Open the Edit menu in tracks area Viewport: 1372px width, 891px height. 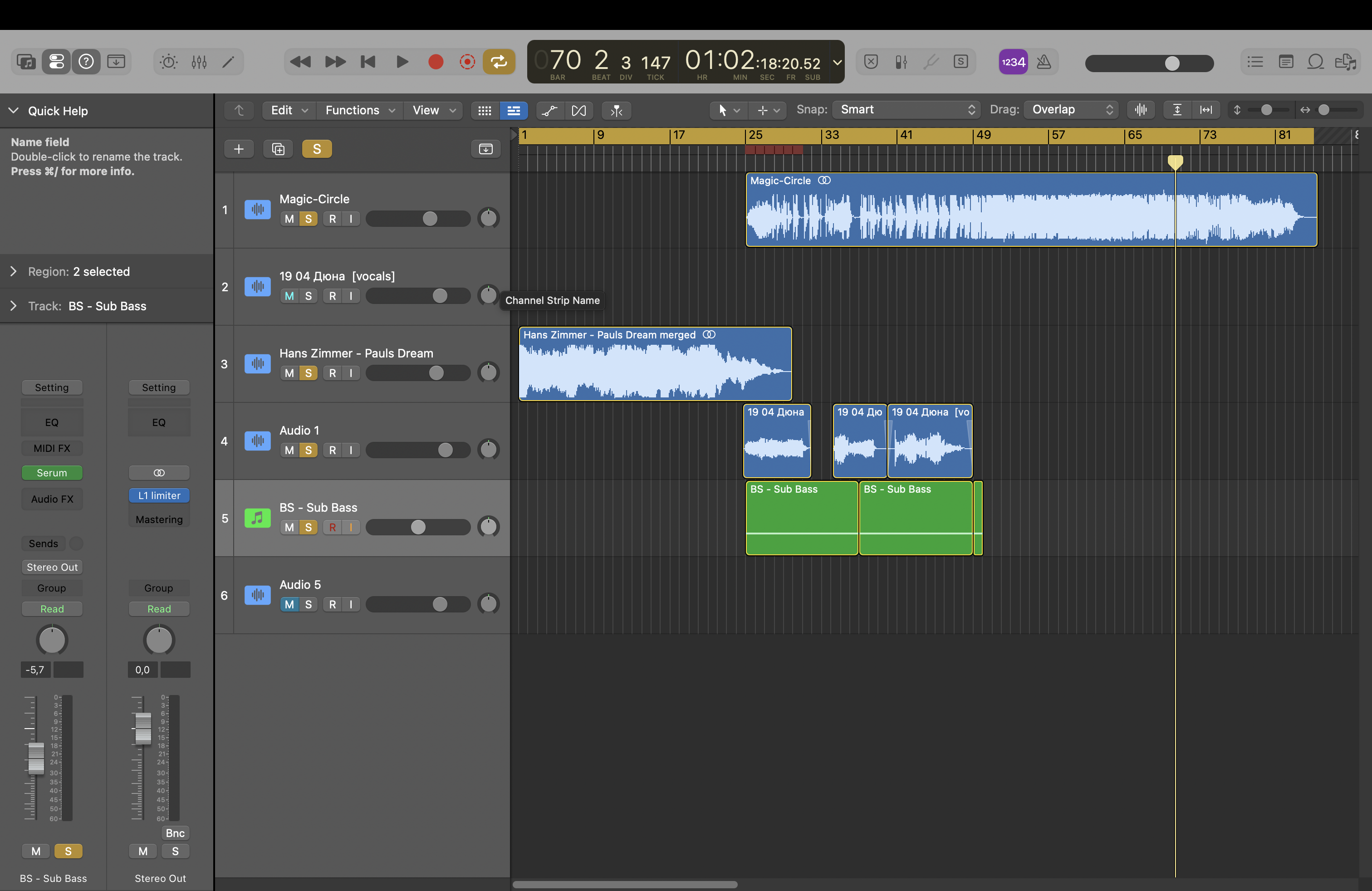(x=289, y=110)
